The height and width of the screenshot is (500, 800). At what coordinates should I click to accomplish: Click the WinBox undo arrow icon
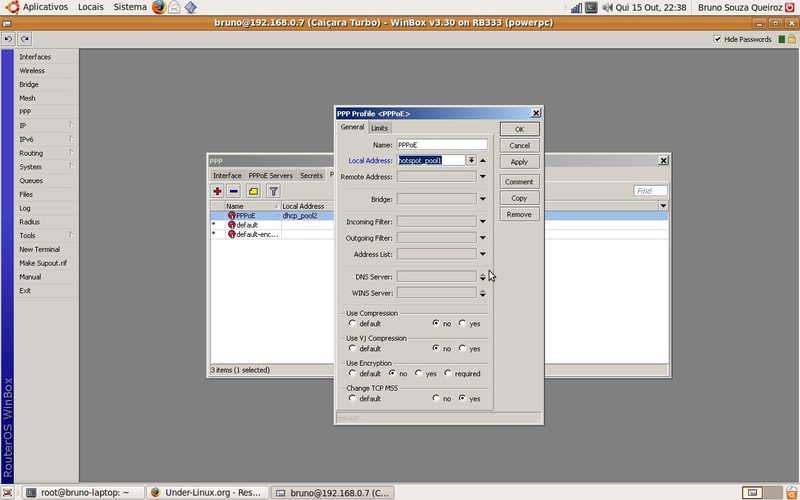(8, 39)
